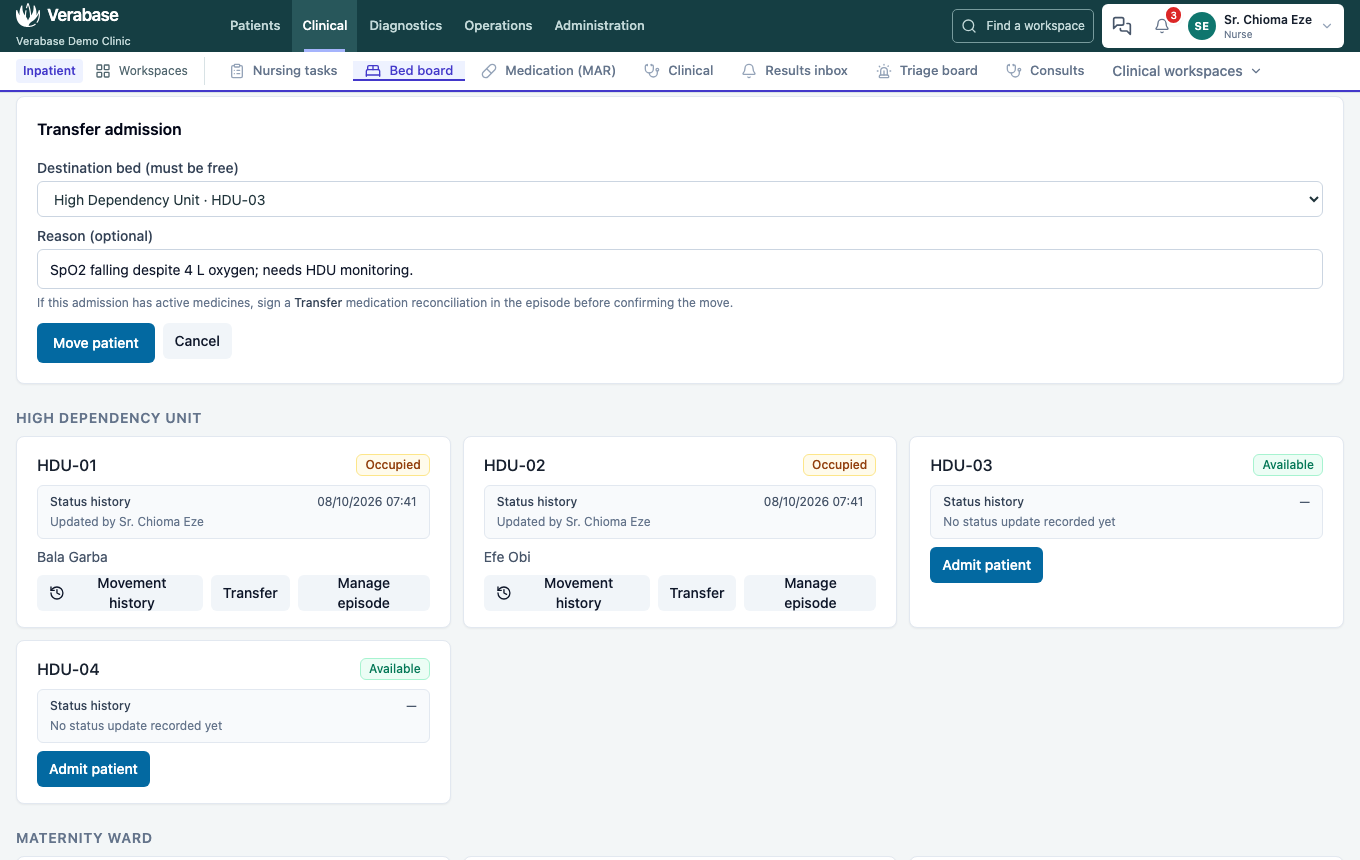Image resolution: width=1360 pixels, height=860 pixels.
Task: Confirm with Move patient button
Action: pos(96,343)
